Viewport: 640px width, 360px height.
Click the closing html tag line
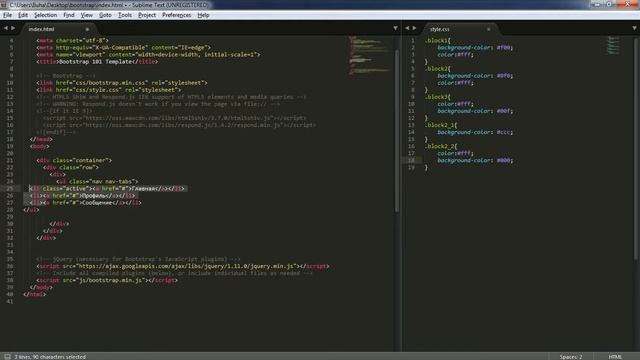35,294
